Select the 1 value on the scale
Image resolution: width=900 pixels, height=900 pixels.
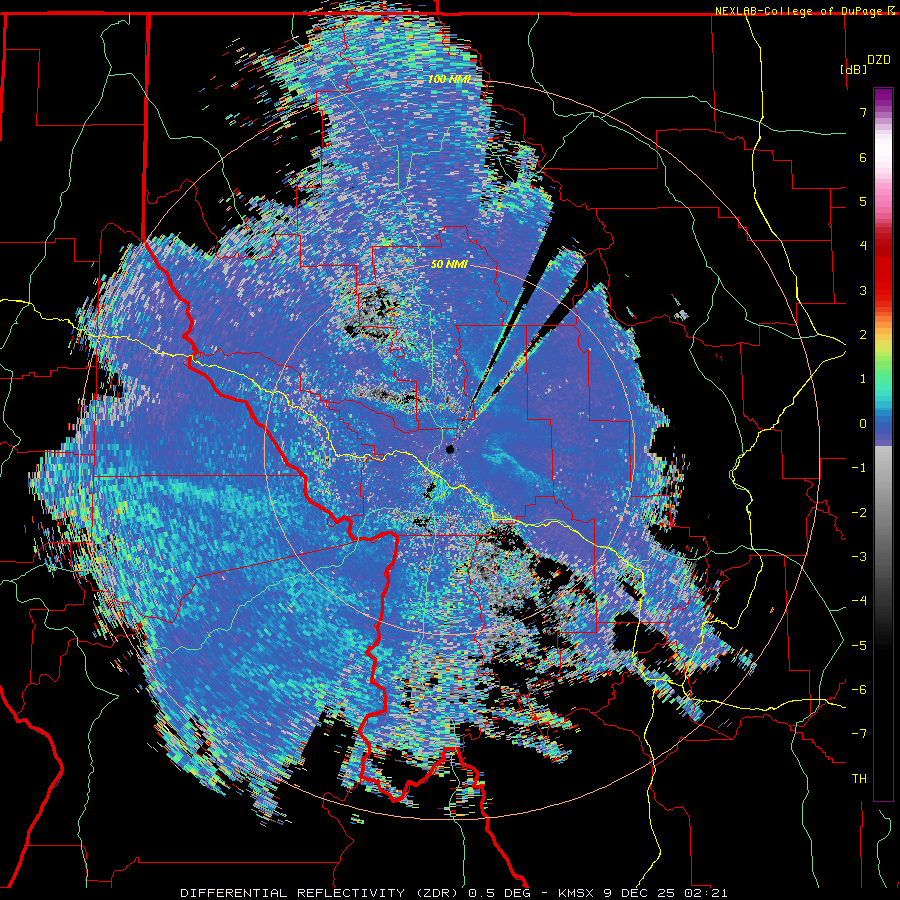[x=863, y=379]
